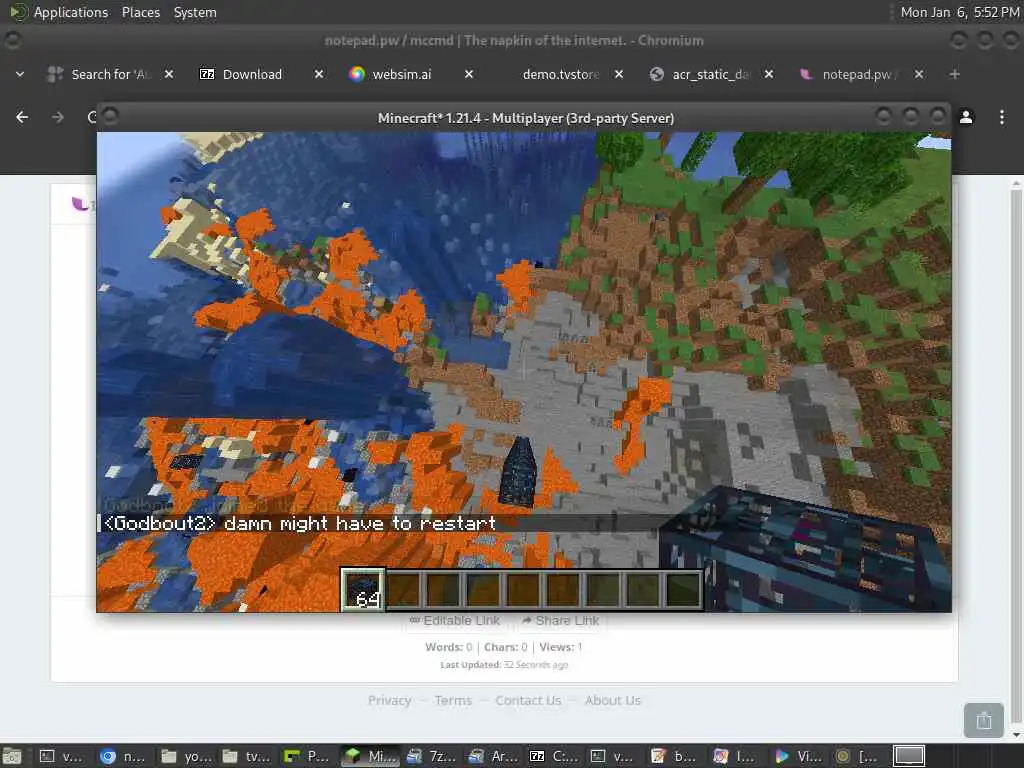Switch to the "P..." taskbar window
This screenshot has height=768, width=1024.
click(x=307, y=756)
